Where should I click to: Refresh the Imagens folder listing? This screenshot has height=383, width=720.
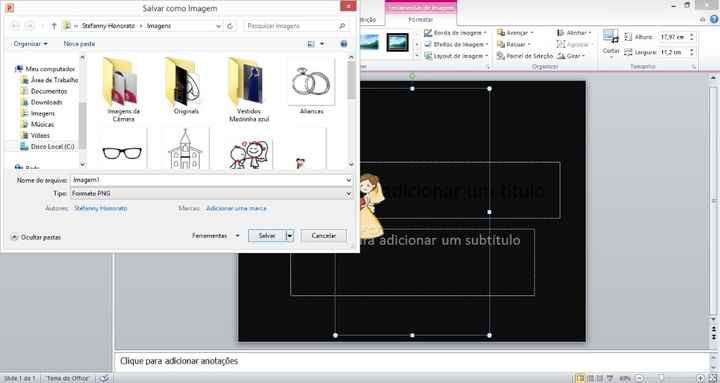[231, 26]
